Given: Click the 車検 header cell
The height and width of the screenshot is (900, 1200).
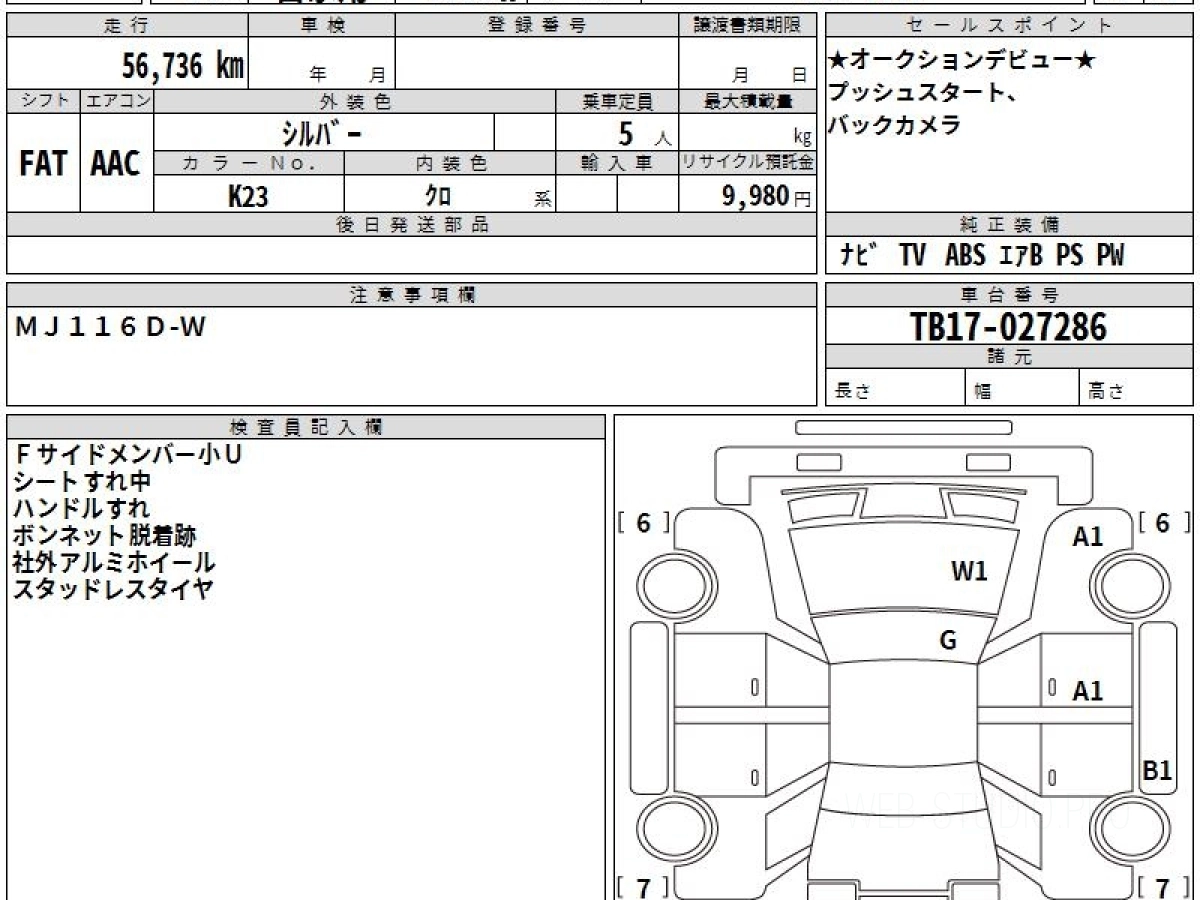Looking at the screenshot, I should coord(322,26).
